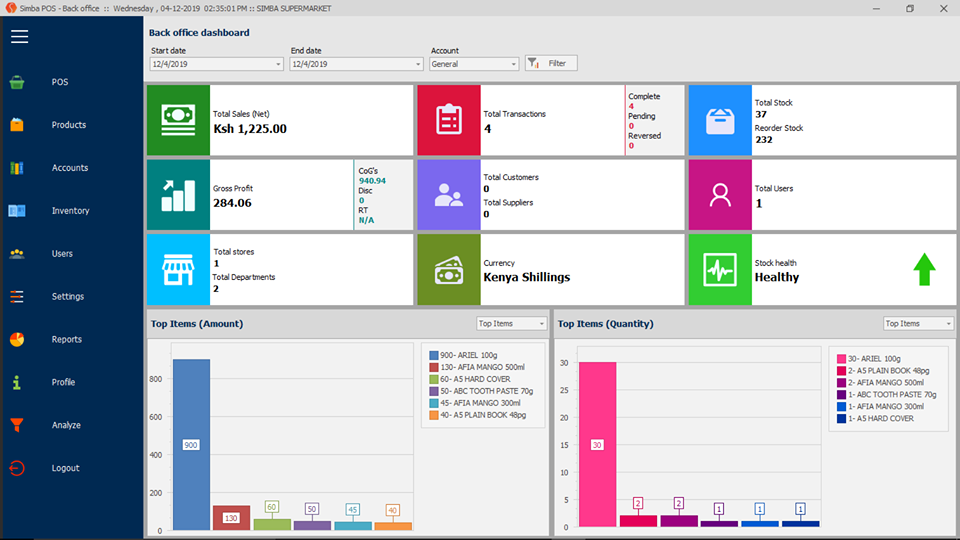Select the Analyze sidebar label

[x=66, y=425]
